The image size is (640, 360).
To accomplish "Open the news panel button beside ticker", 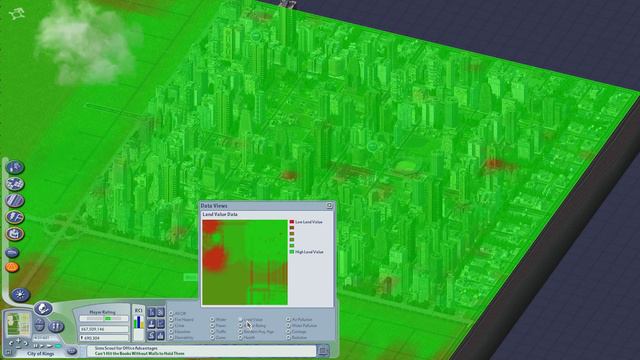I will pos(323,350).
